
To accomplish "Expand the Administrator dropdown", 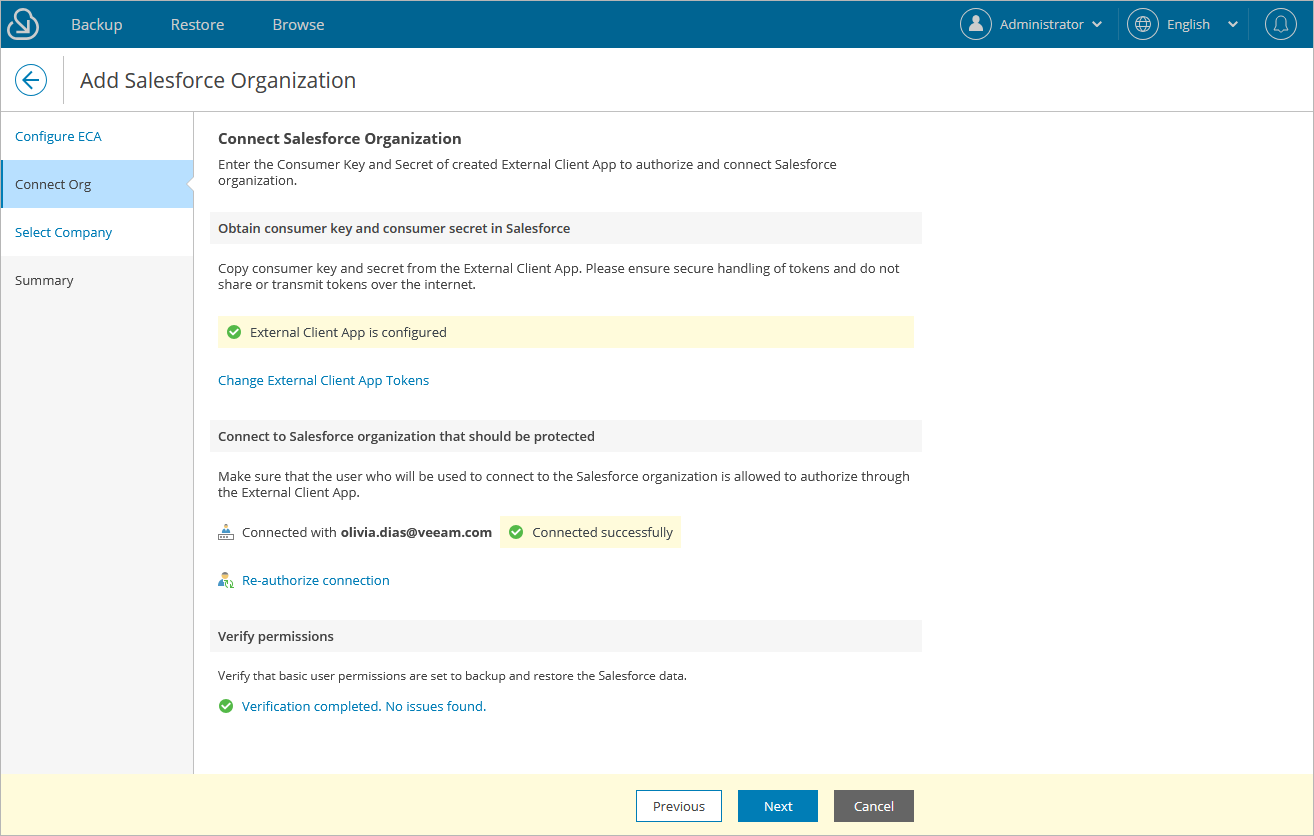I will pyautogui.click(x=1098, y=23).
